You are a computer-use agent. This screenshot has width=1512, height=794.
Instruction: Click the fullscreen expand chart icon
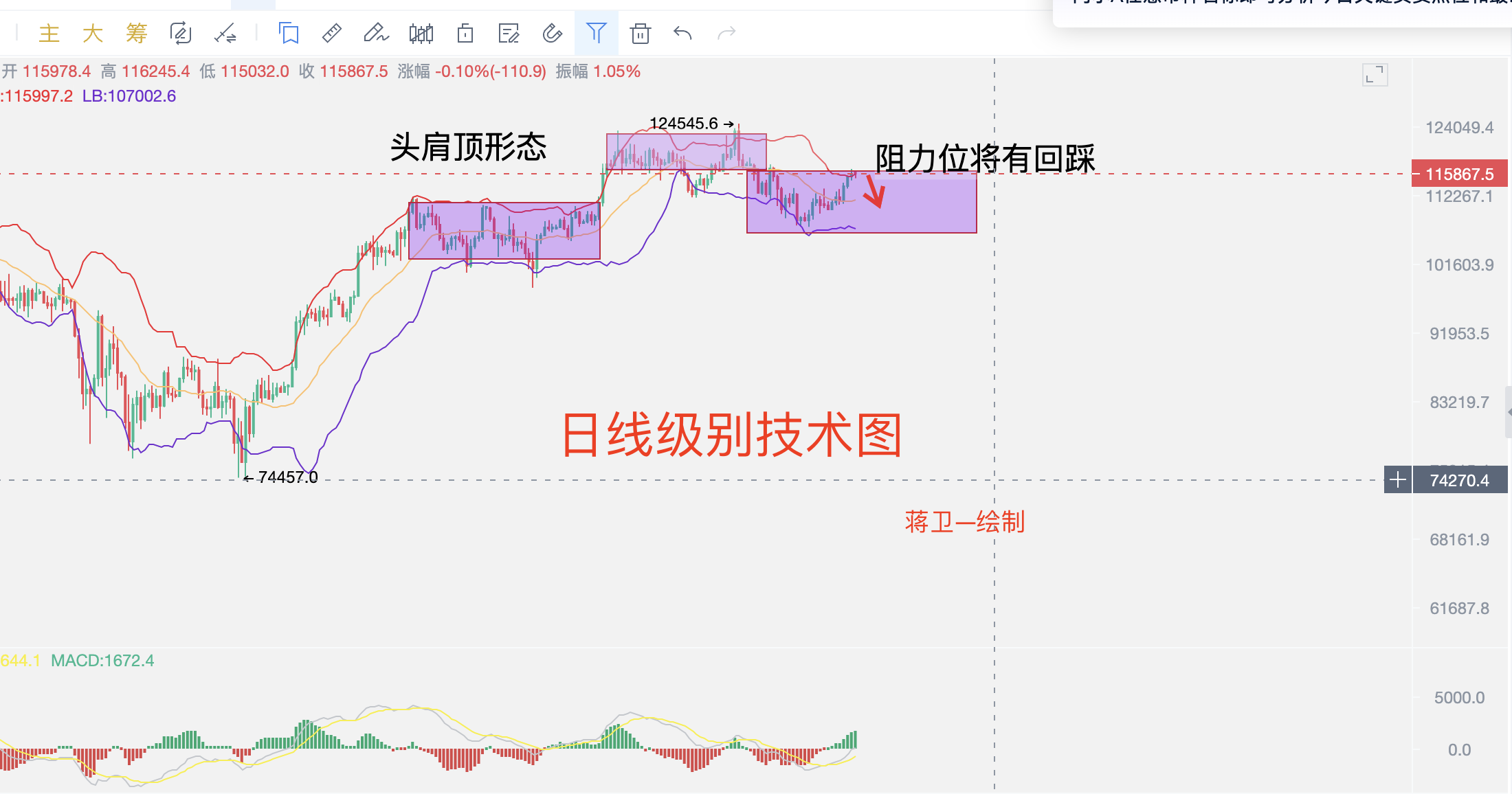tap(1375, 75)
